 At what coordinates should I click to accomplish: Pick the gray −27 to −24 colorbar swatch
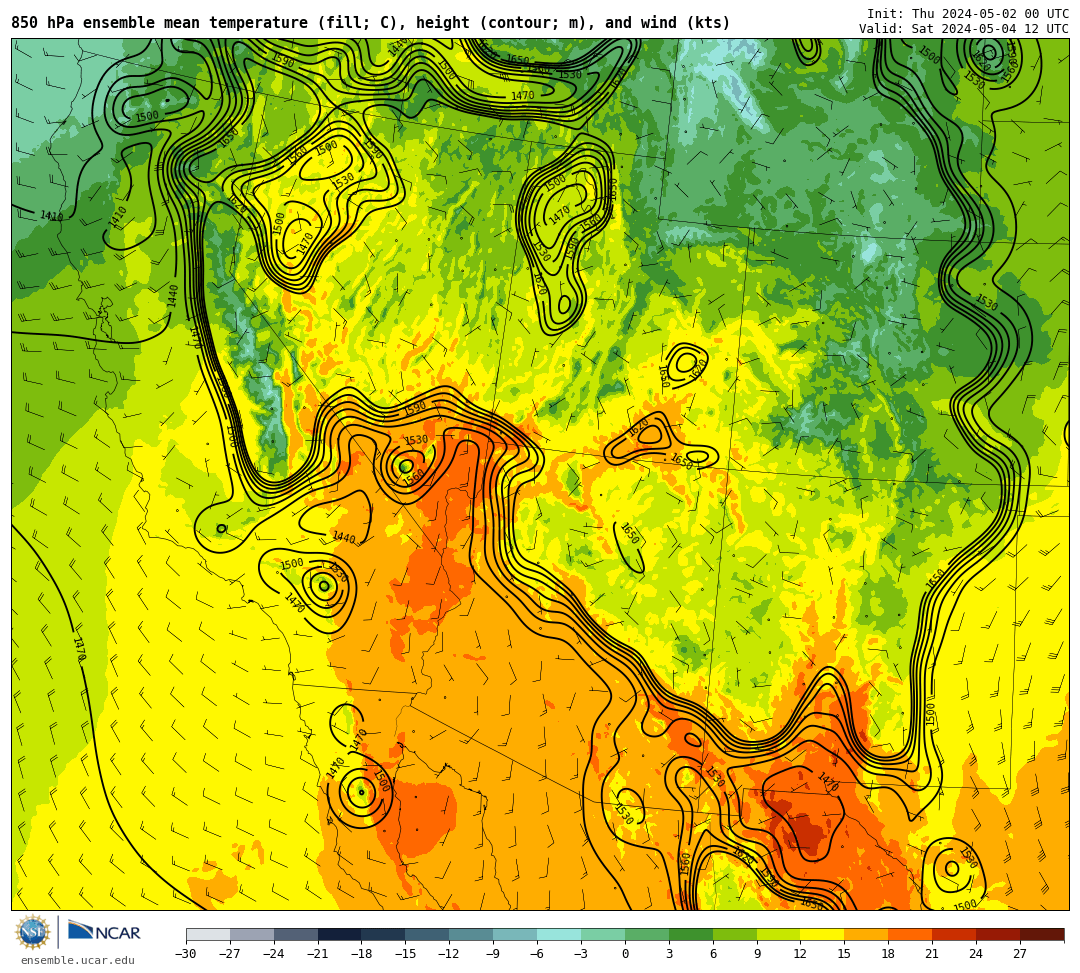252,934
